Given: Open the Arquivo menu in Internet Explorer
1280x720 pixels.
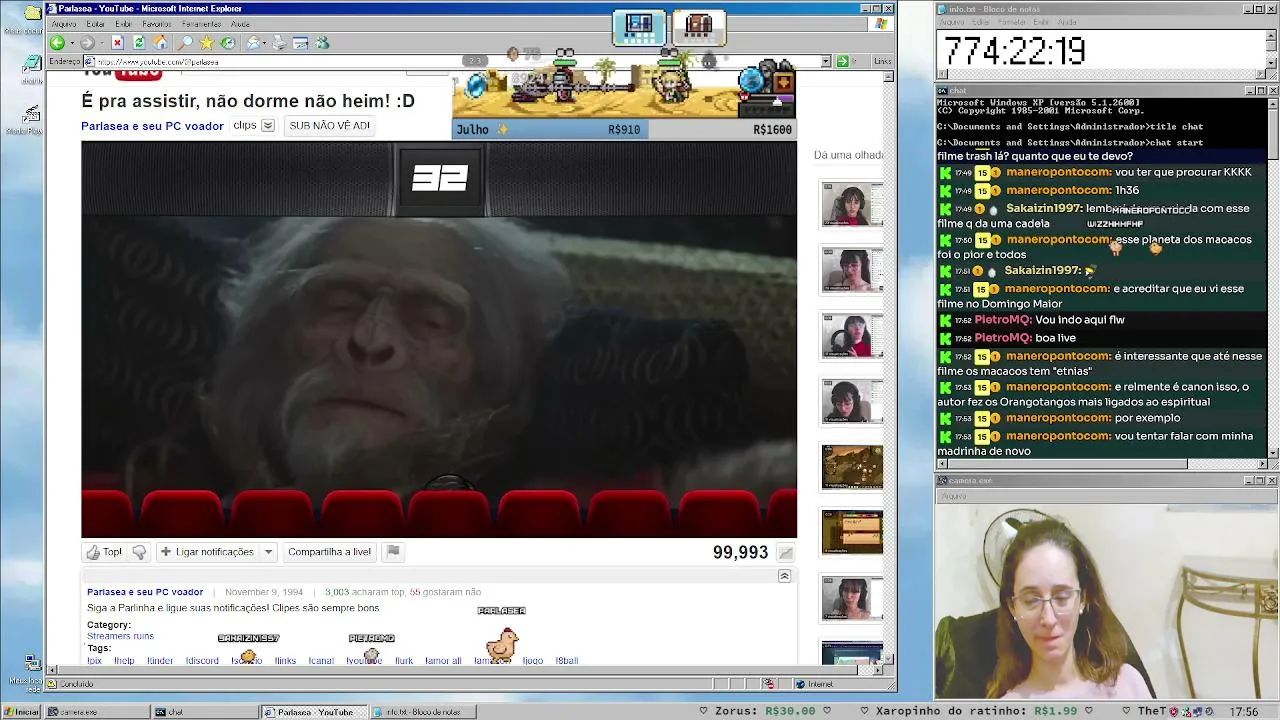Looking at the screenshot, I should [x=64, y=24].
